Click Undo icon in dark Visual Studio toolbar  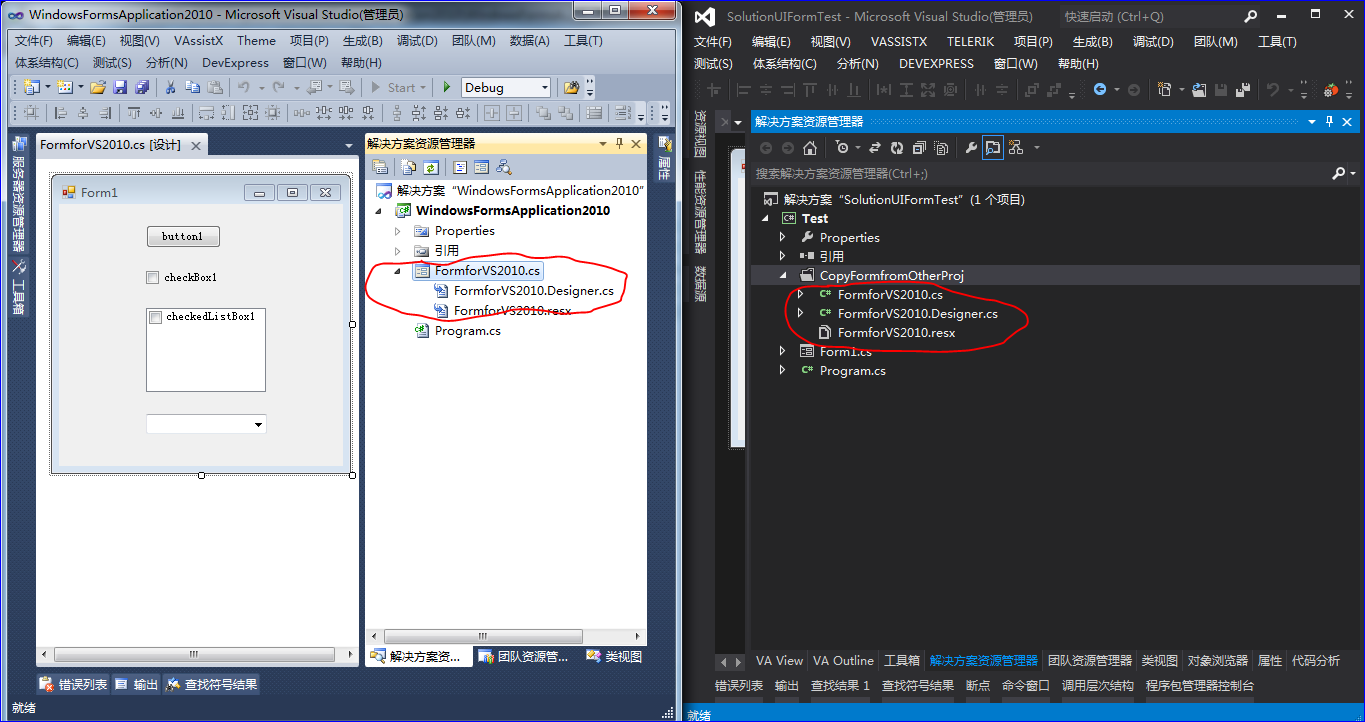1273,89
